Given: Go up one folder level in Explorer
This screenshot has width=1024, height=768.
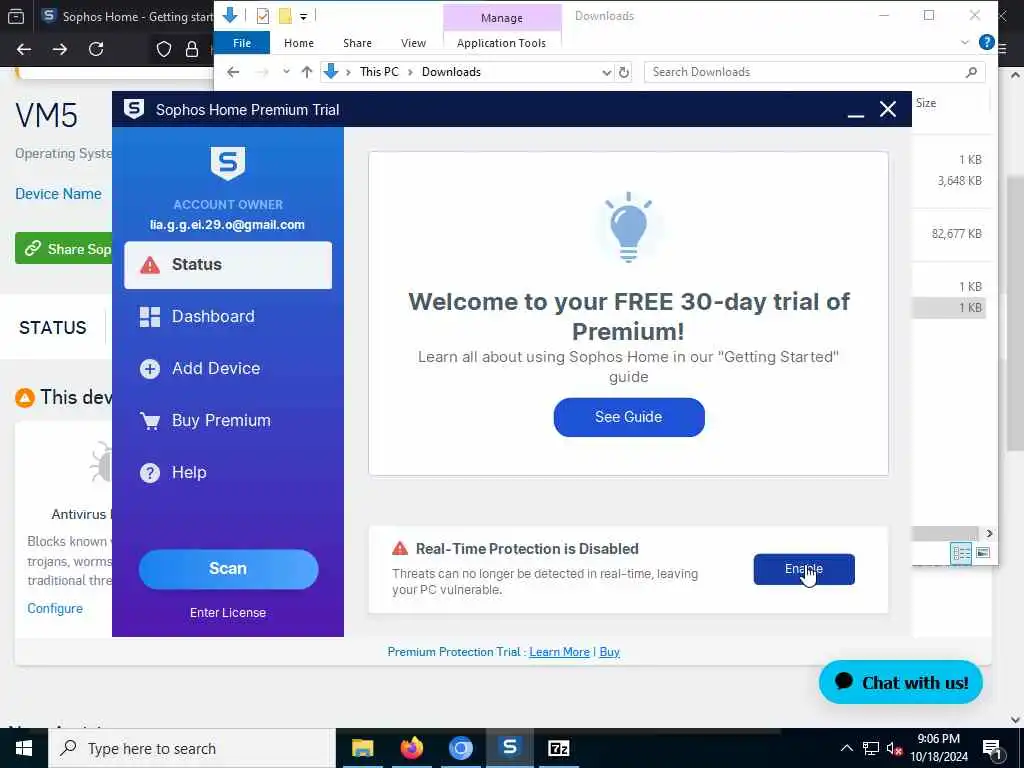Looking at the screenshot, I should (x=306, y=72).
